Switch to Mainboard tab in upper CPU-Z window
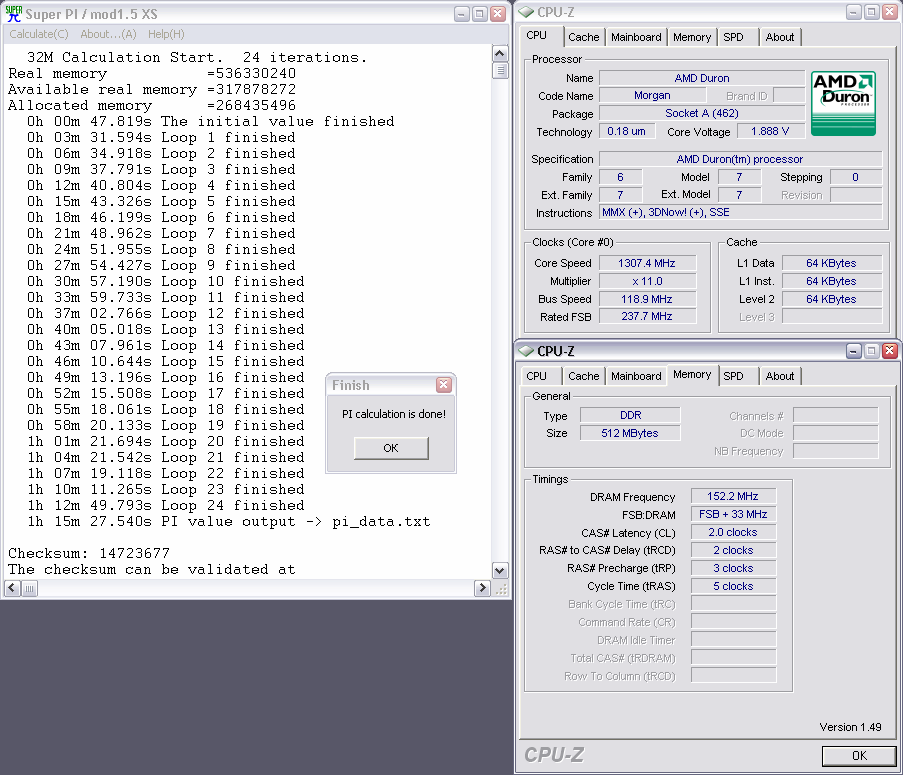The width and height of the screenshot is (903, 775). 636,37
